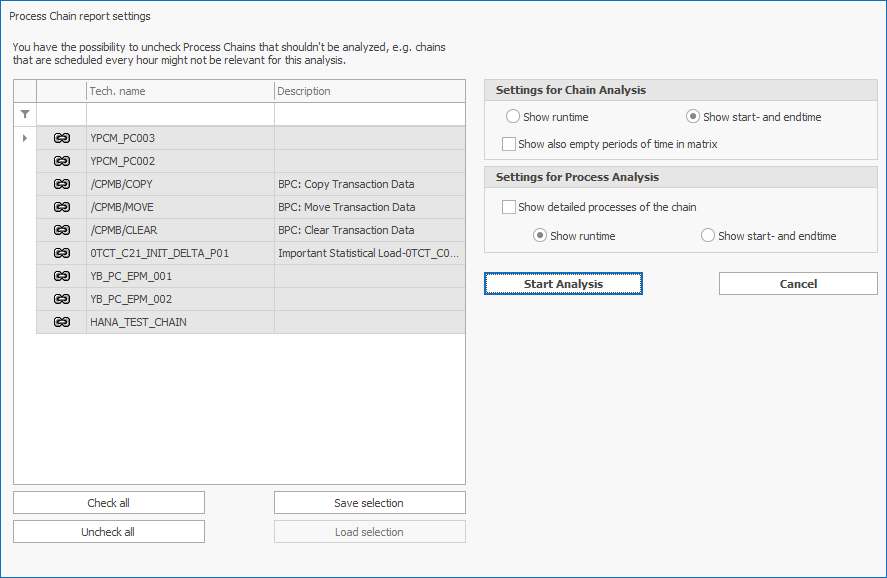Sort by the Tech. name column header

tap(180, 91)
